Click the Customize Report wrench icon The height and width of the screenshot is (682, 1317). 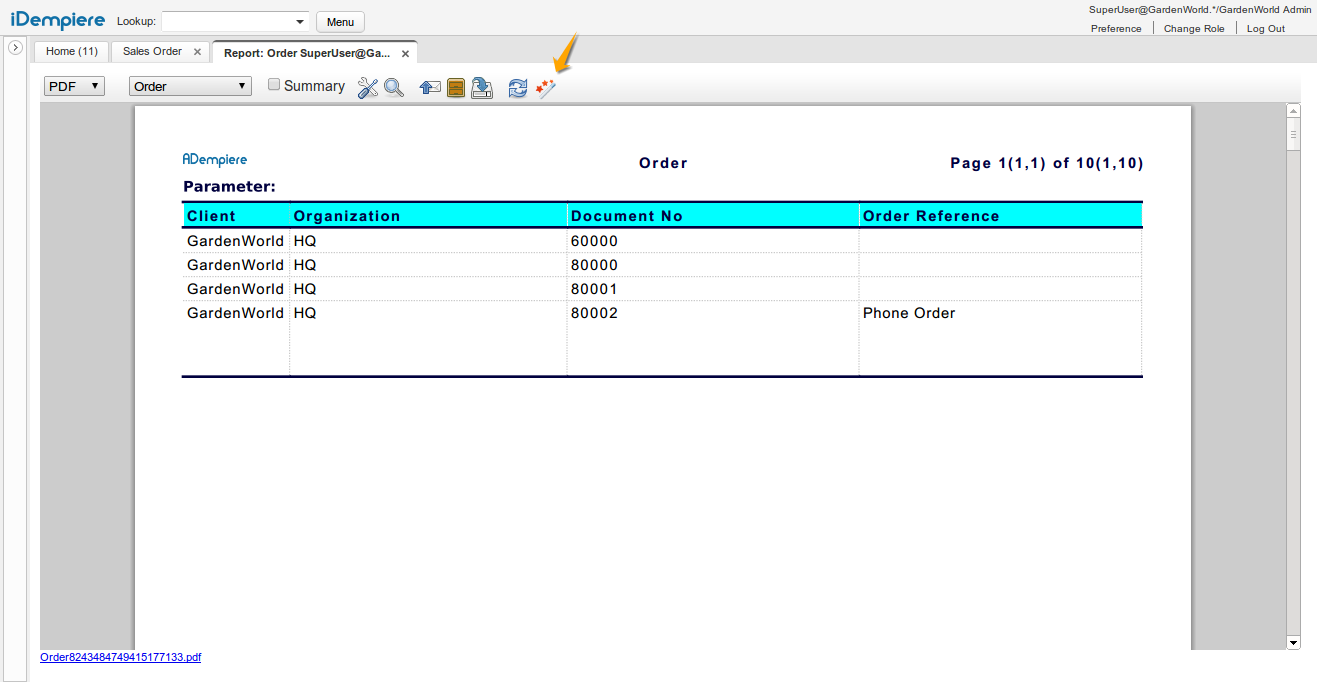click(367, 88)
